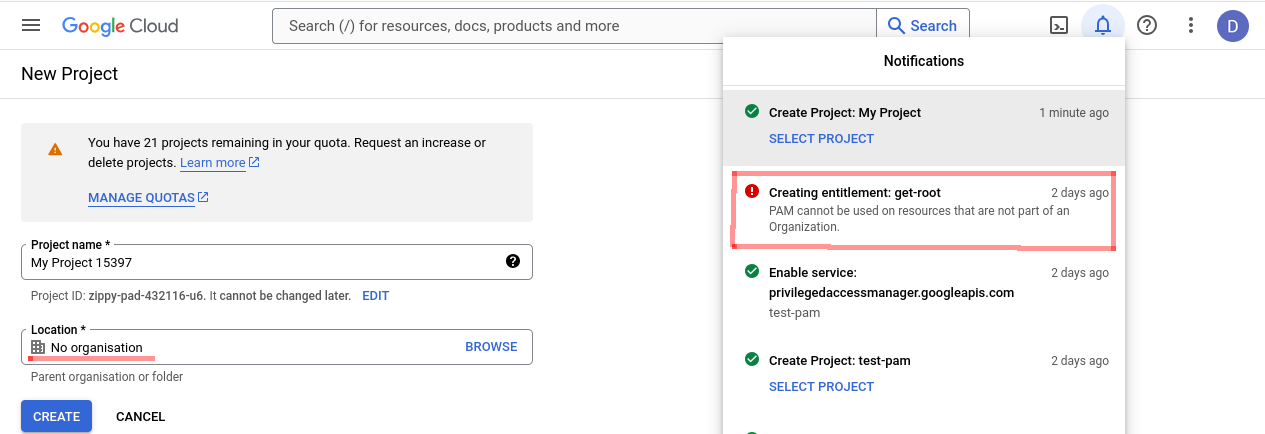Cancel the new project form
Image resolution: width=1265 pixels, height=434 pixels.
point(140,416)
